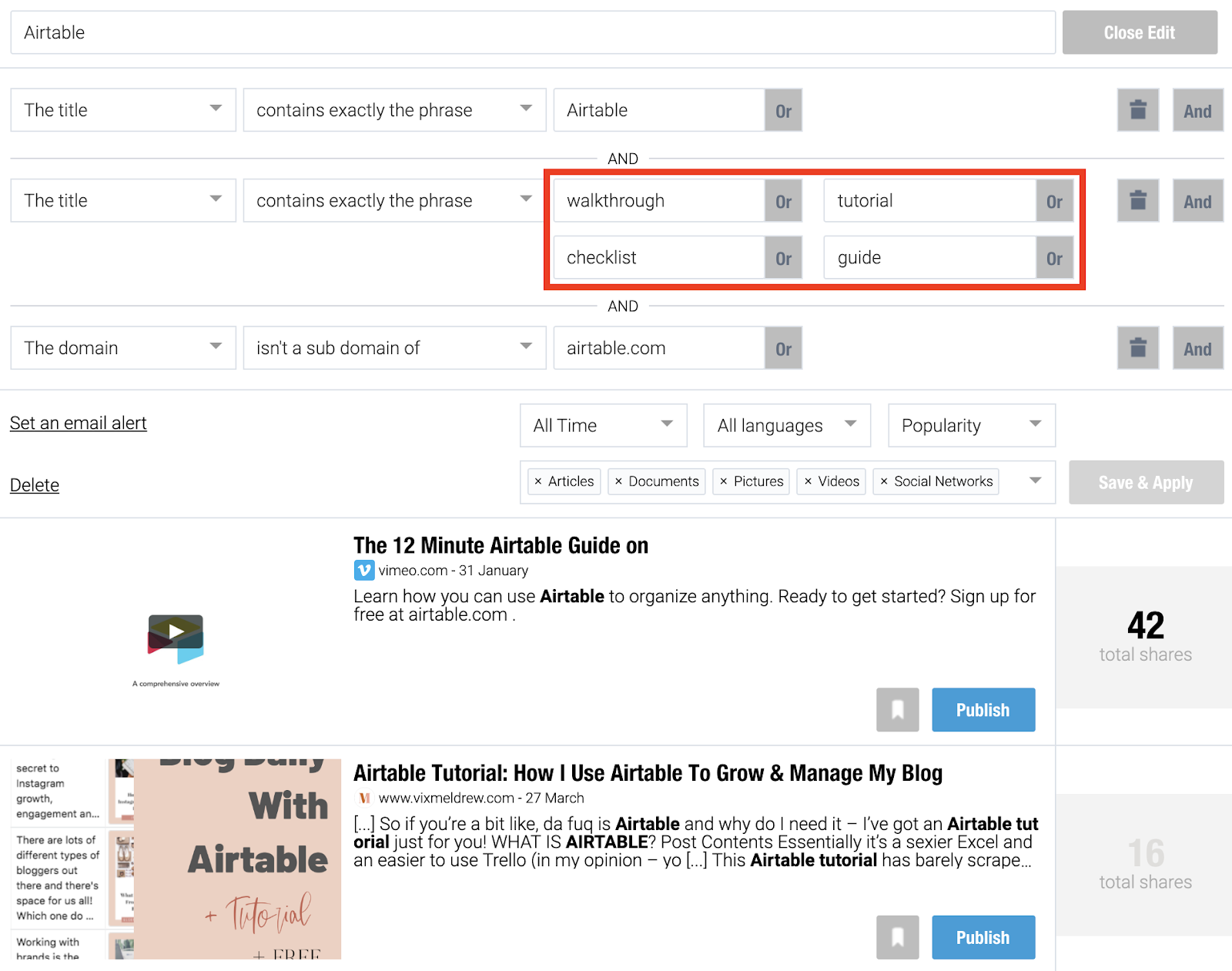This screenshot has height=971, width=1232.
Task: Bookmark the 12 Minute Airtable Guide result
Action: pos(898,710)
